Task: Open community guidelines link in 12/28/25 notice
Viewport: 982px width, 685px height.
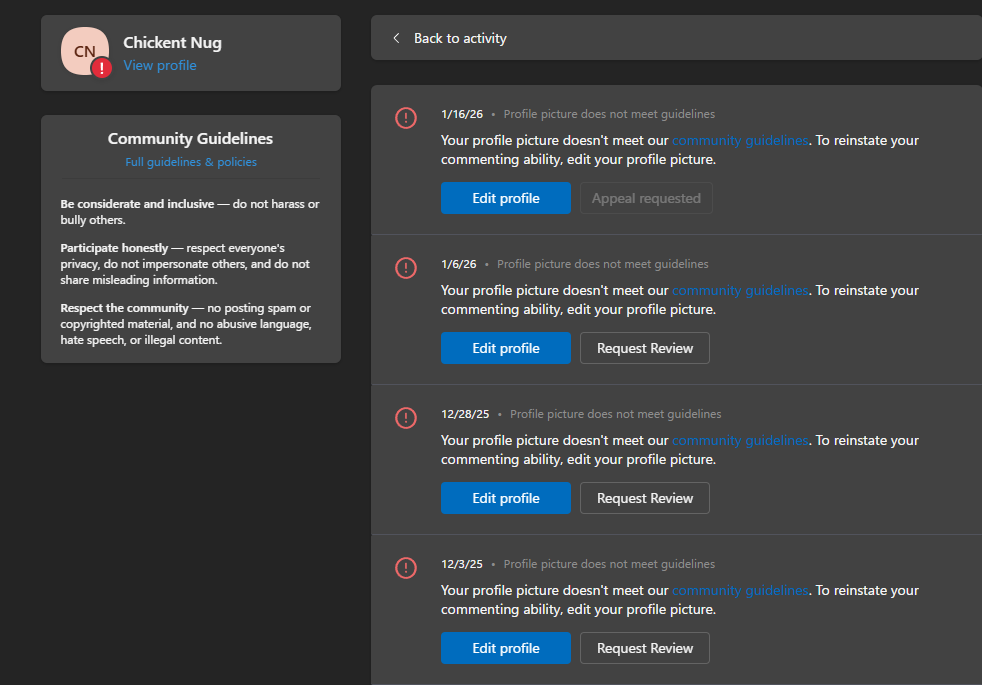Action: (x=740, y=440)
